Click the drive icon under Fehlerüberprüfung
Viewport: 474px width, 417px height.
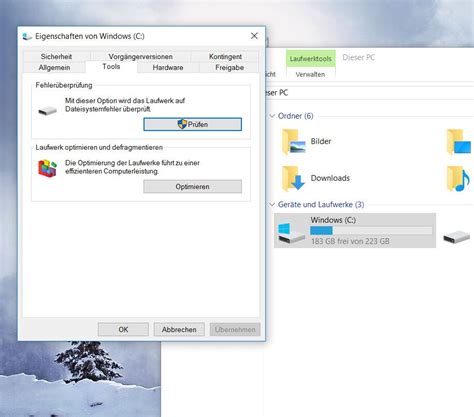pyautogui.click(x=48, y=110)
